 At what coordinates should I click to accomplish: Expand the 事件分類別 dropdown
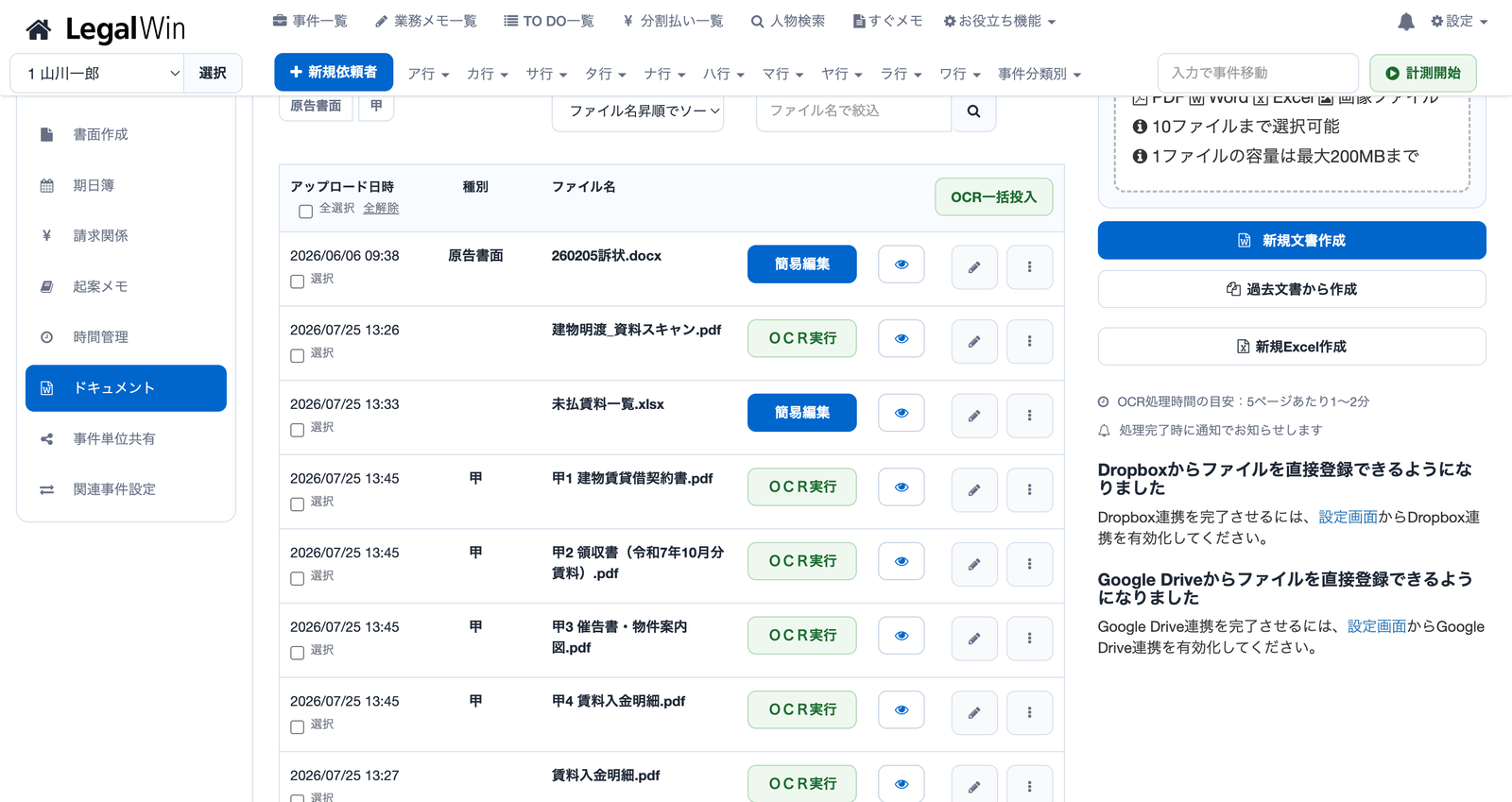click(1039, 74)
